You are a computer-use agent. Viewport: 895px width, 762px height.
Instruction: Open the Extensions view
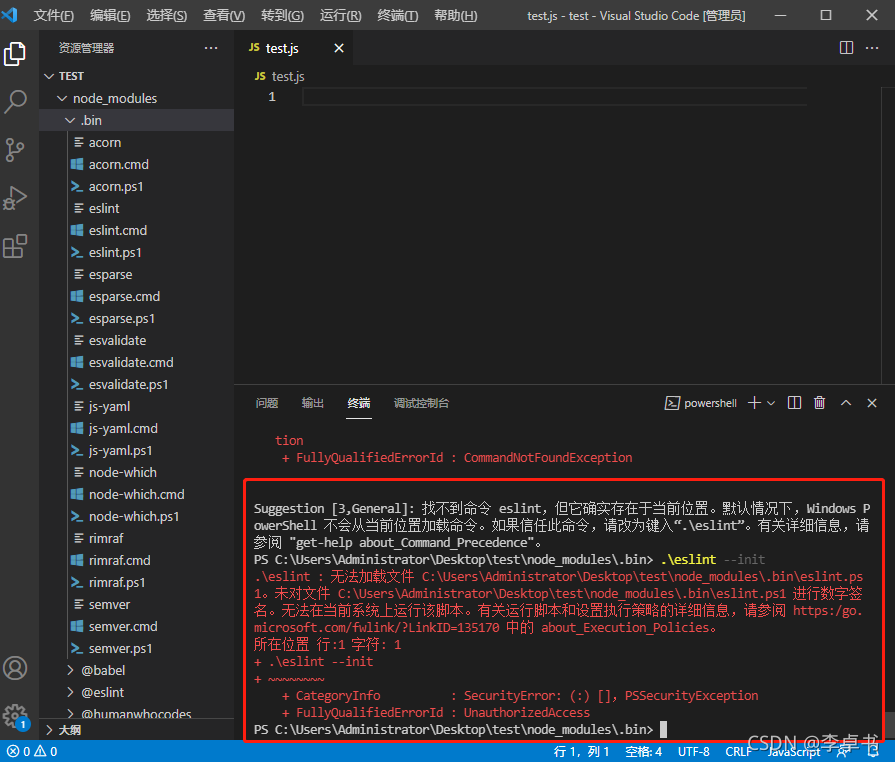(15, 246)
